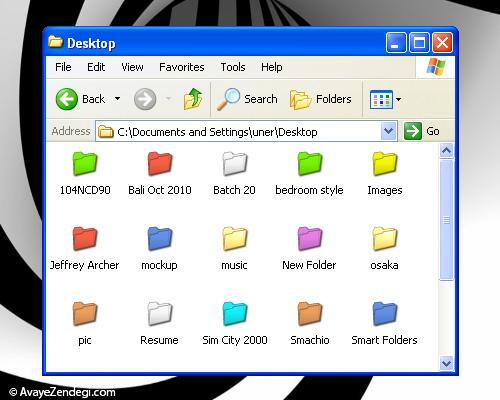Open the Tools menu

[x=233, y=67]
